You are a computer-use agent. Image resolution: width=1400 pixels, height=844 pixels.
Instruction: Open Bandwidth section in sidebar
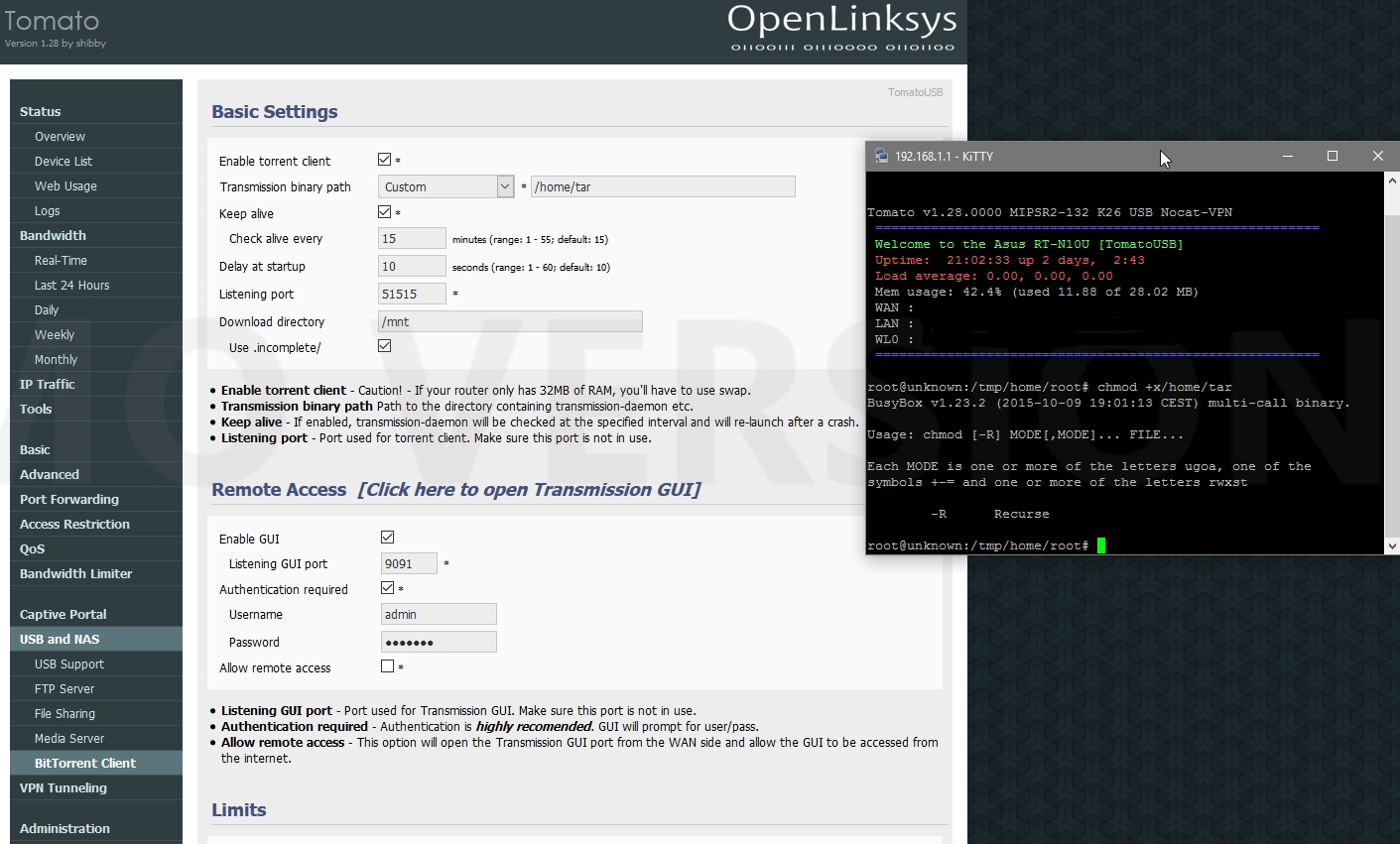(96, 235)
